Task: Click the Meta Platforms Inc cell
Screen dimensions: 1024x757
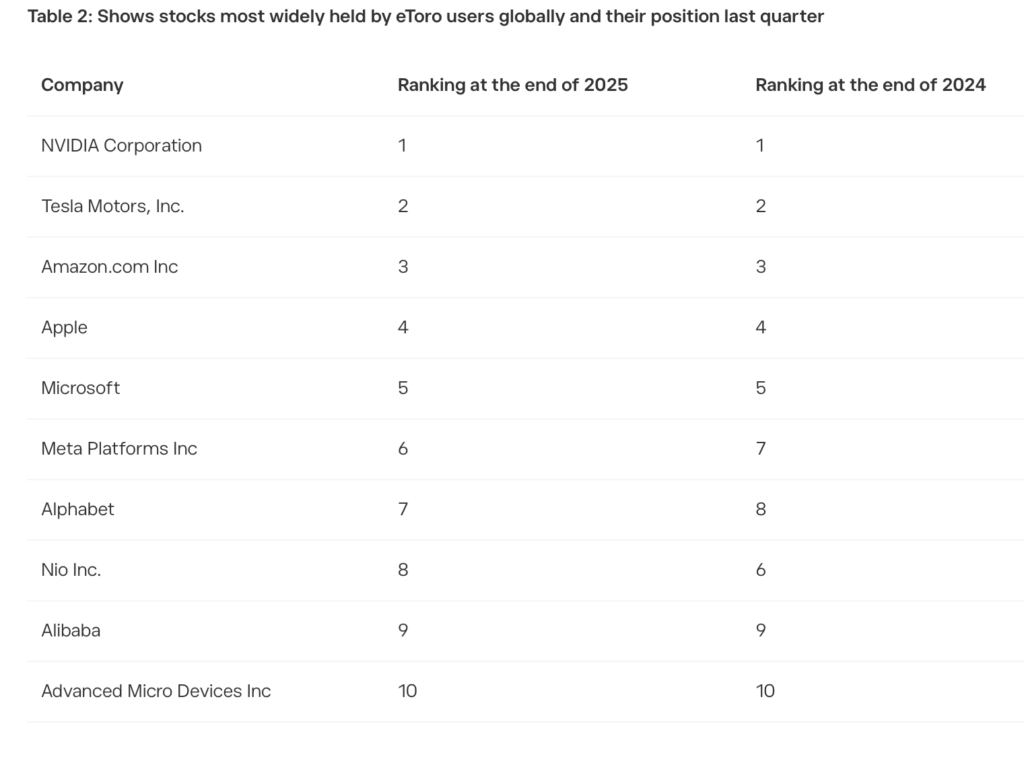Action: tap(119, 449)
